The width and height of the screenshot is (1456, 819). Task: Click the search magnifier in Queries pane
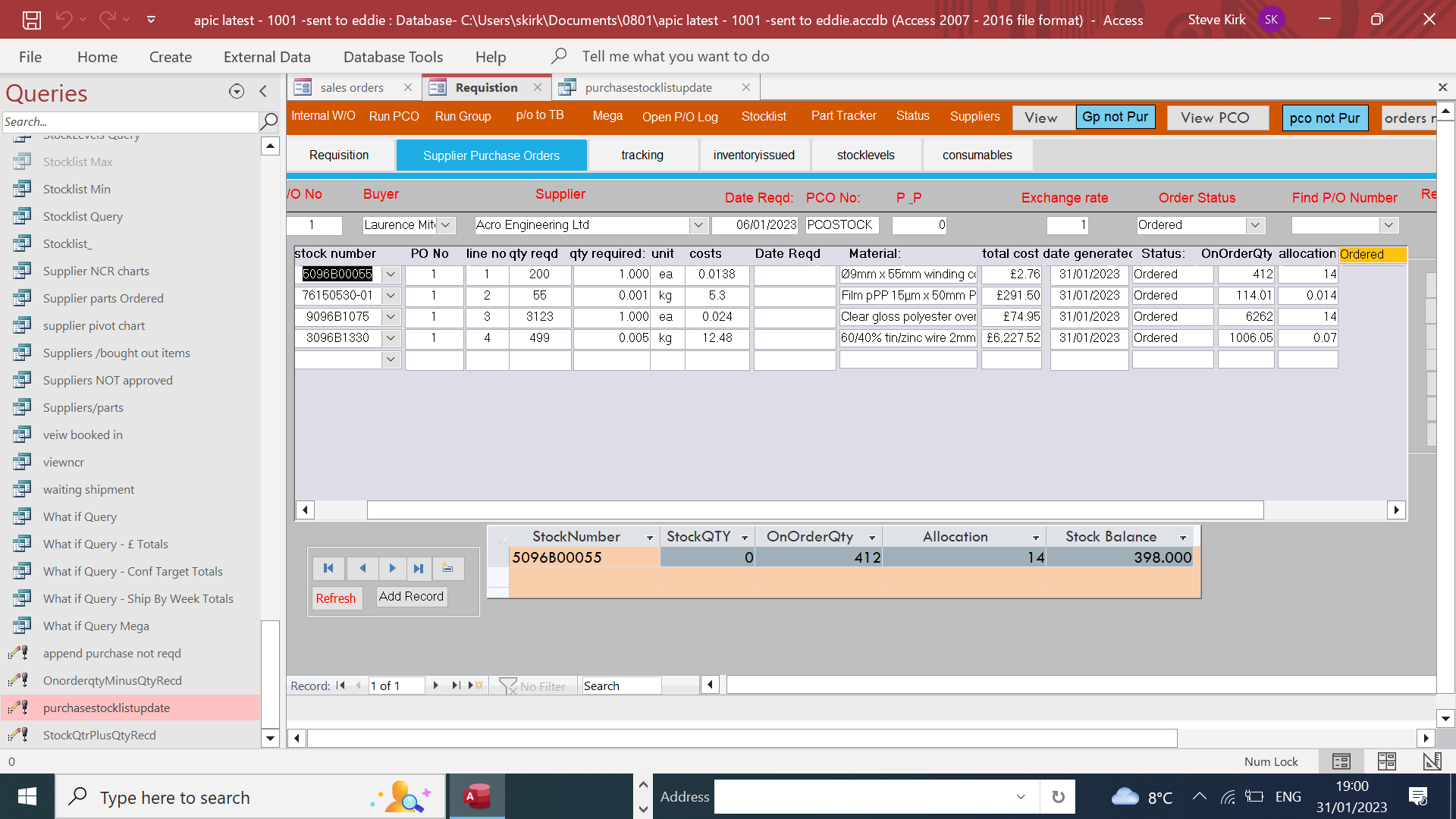(268, 121)
